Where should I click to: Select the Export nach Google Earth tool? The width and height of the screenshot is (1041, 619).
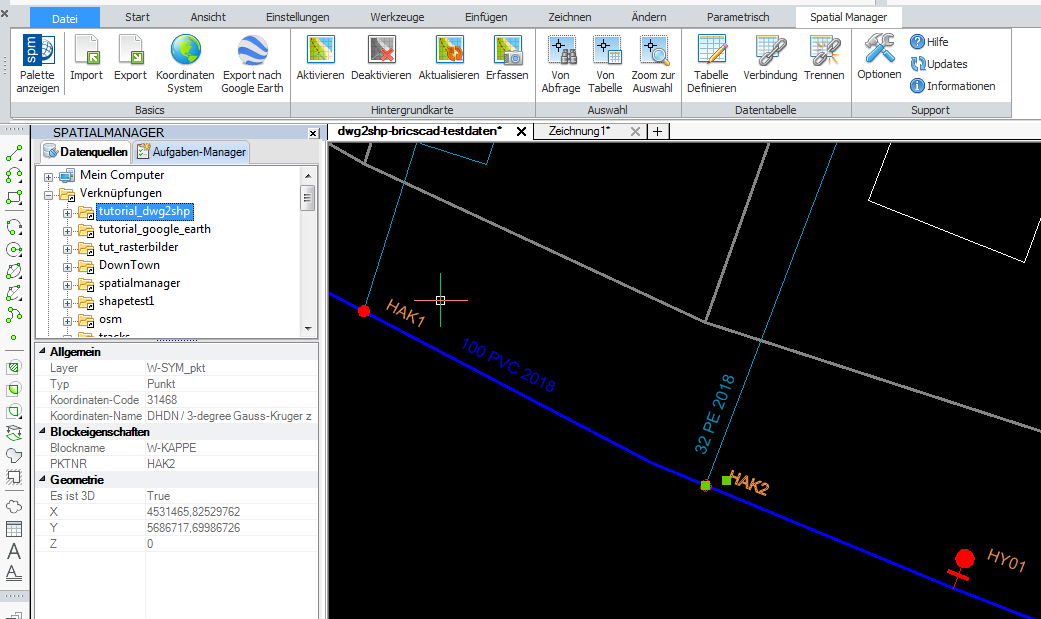tap(252, 60)
